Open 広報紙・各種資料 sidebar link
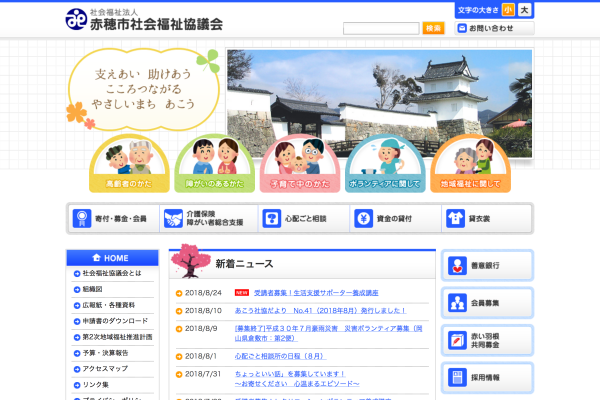Viewport: 600px width, 400px height. coord(109,305)
